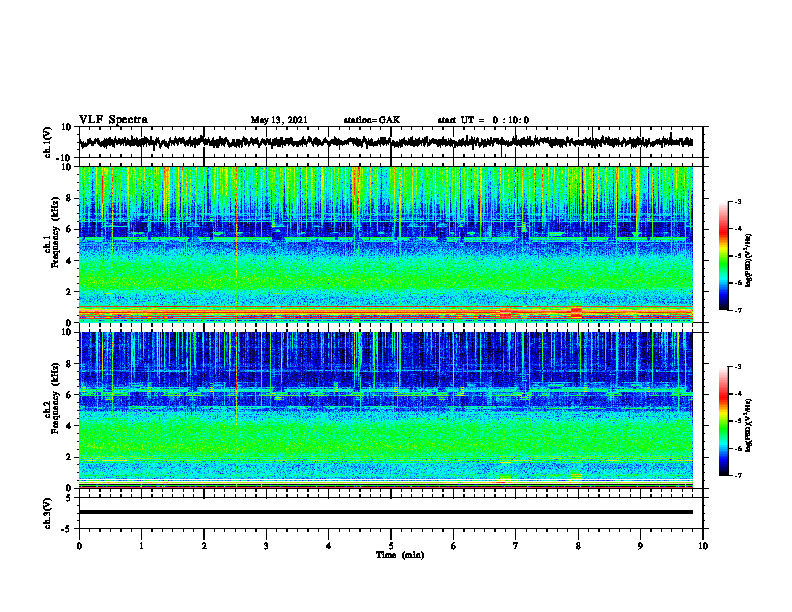Click the "-3" label on the ch.1 color bar
The height and width of the screenshot is (612, 792).
pyautogui.click(x=737, y=201)
